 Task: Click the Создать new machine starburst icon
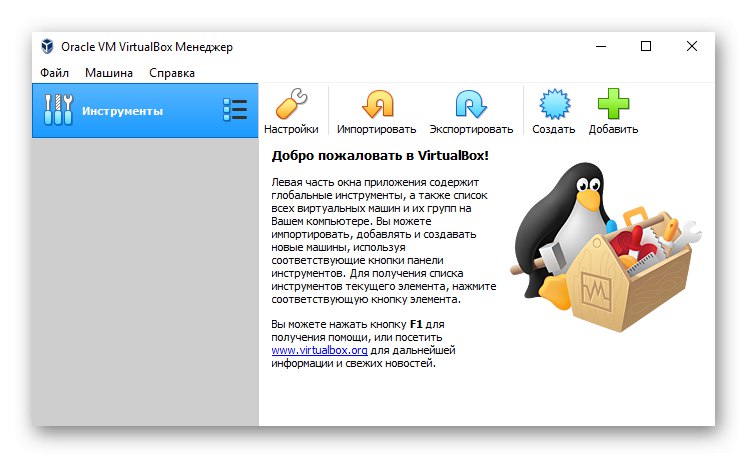click(x=555, y=103)
